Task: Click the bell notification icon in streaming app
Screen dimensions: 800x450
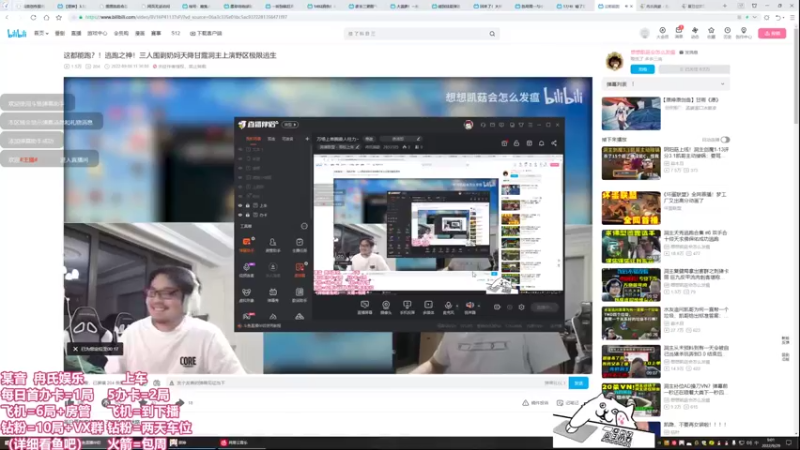Action: [541, 143]
